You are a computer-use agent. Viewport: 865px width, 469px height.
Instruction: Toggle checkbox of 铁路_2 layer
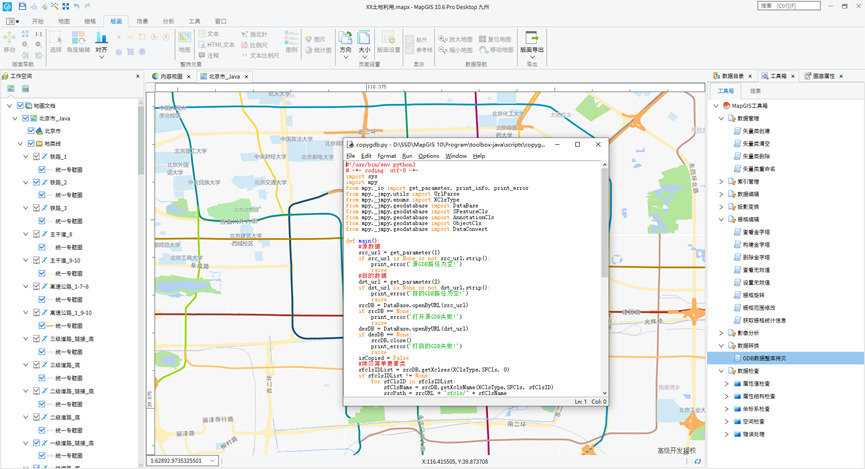click(36, 182)
